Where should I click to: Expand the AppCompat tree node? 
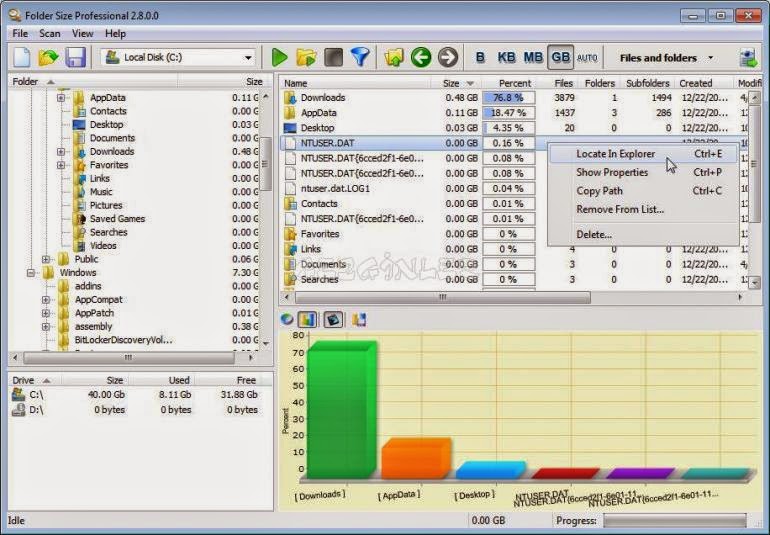pos(46,300)
